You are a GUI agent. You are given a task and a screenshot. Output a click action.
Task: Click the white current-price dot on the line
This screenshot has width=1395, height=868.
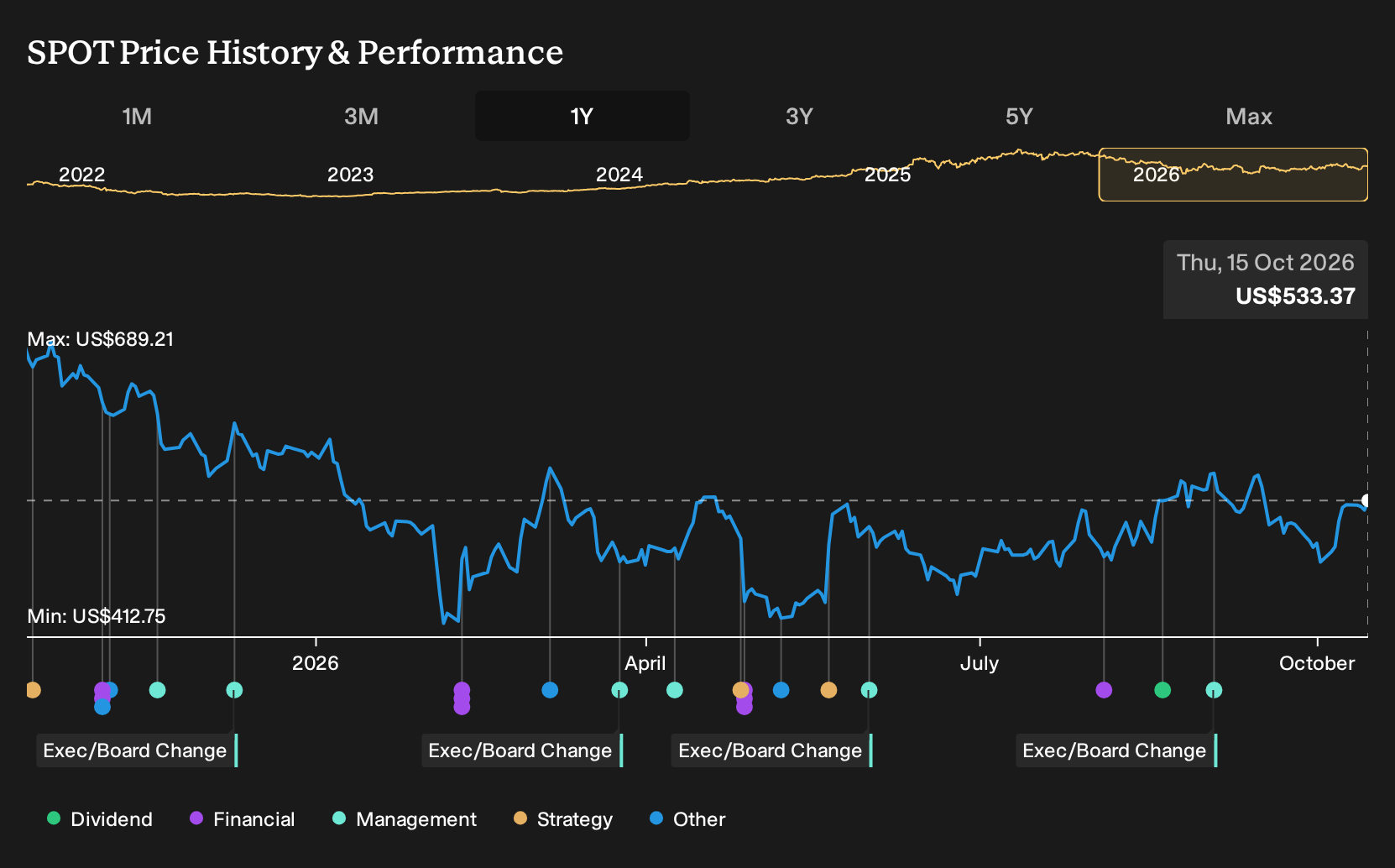point(1366,500)
